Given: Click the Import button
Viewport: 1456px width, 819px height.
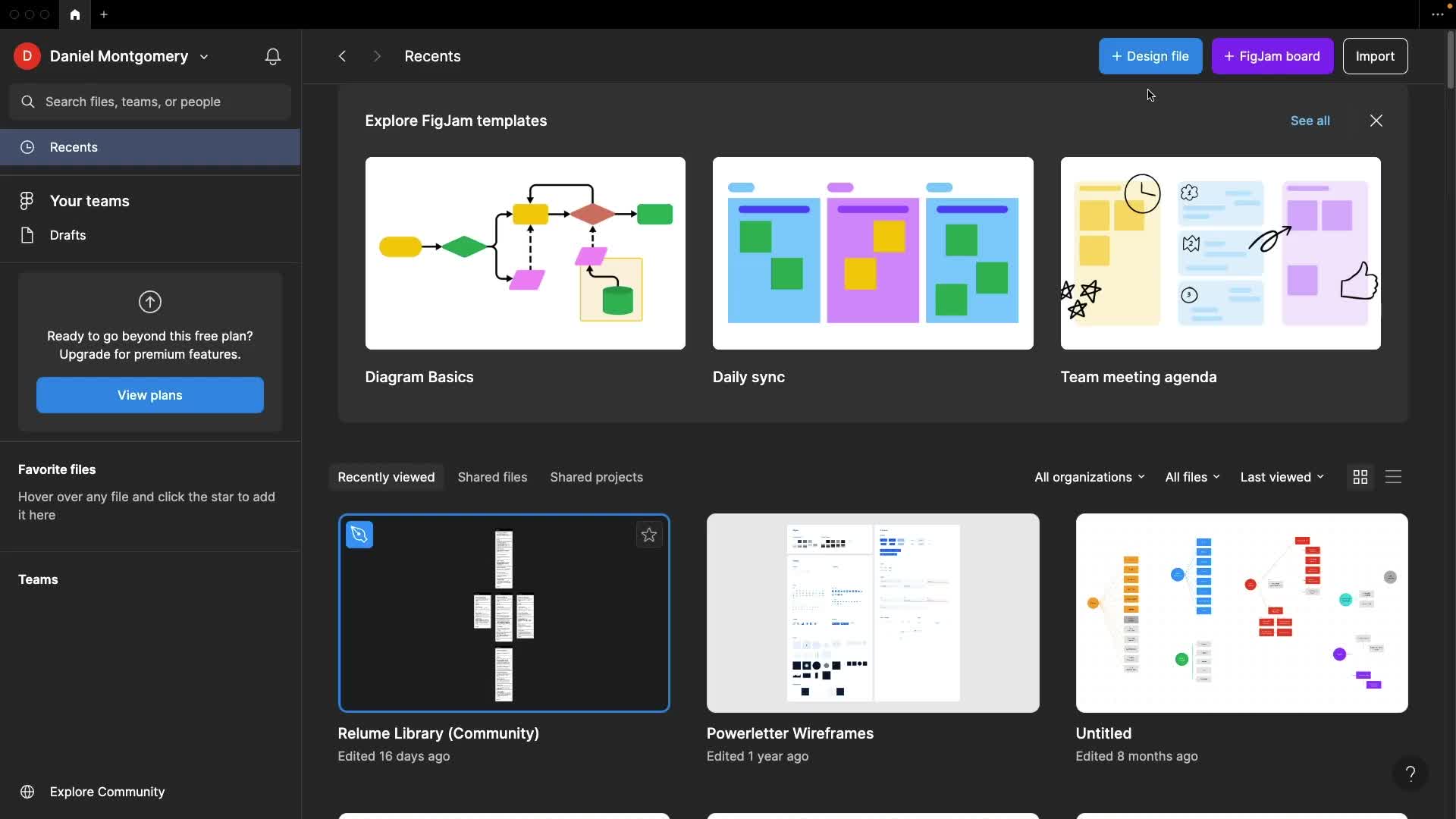Looking at the screenshot, I should pos(1376,56).
